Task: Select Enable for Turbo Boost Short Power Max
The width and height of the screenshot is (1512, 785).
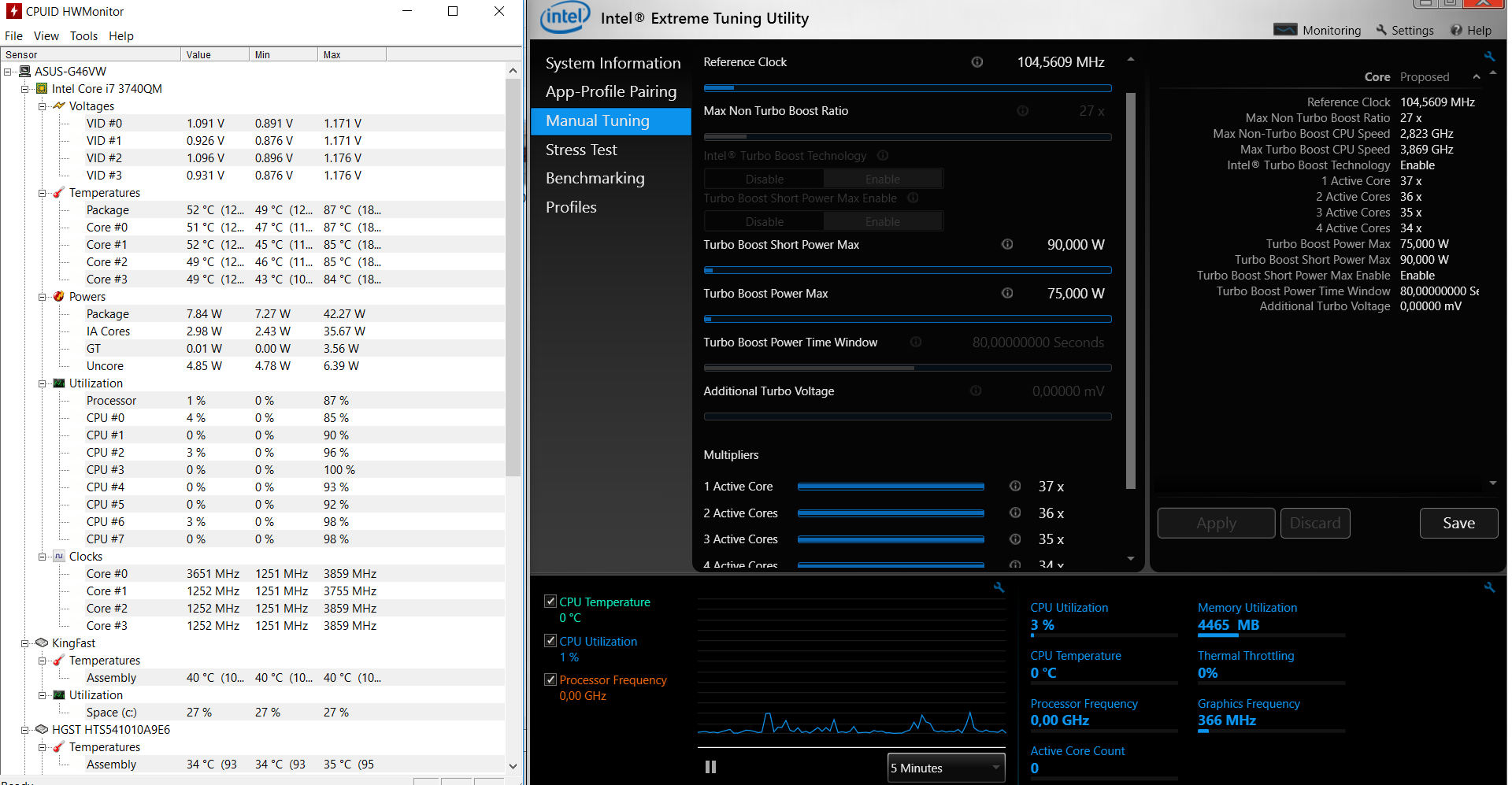Action: pyautogui.click(x=883, y=221)
